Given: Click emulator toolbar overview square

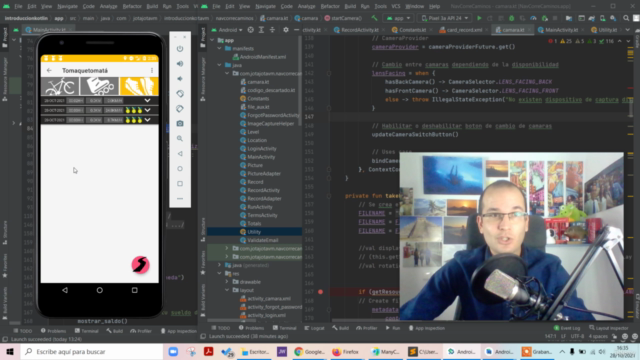Looking at the screenshot, I should coord(180,184).
